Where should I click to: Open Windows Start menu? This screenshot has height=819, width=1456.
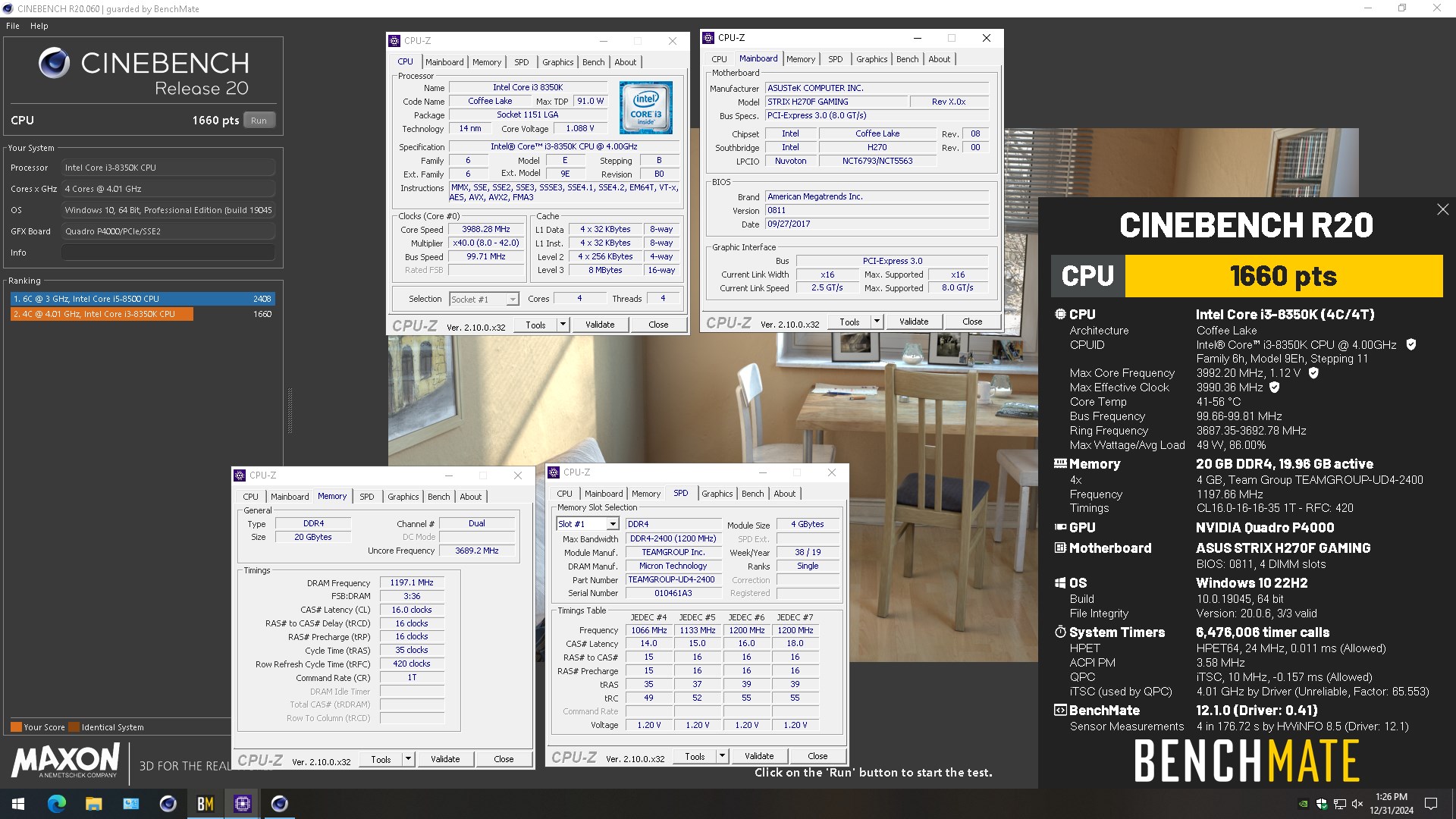tap(18, 804)
